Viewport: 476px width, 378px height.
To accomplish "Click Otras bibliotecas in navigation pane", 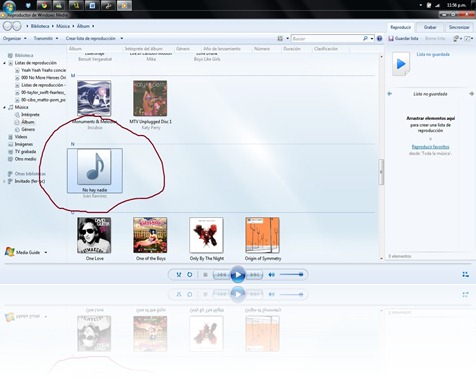I will pyautogui.click(x=27, y=174).
